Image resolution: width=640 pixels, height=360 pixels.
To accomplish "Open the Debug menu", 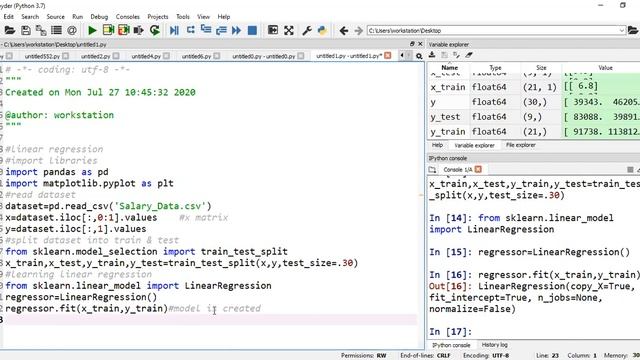I will click(x=99, y=17).
